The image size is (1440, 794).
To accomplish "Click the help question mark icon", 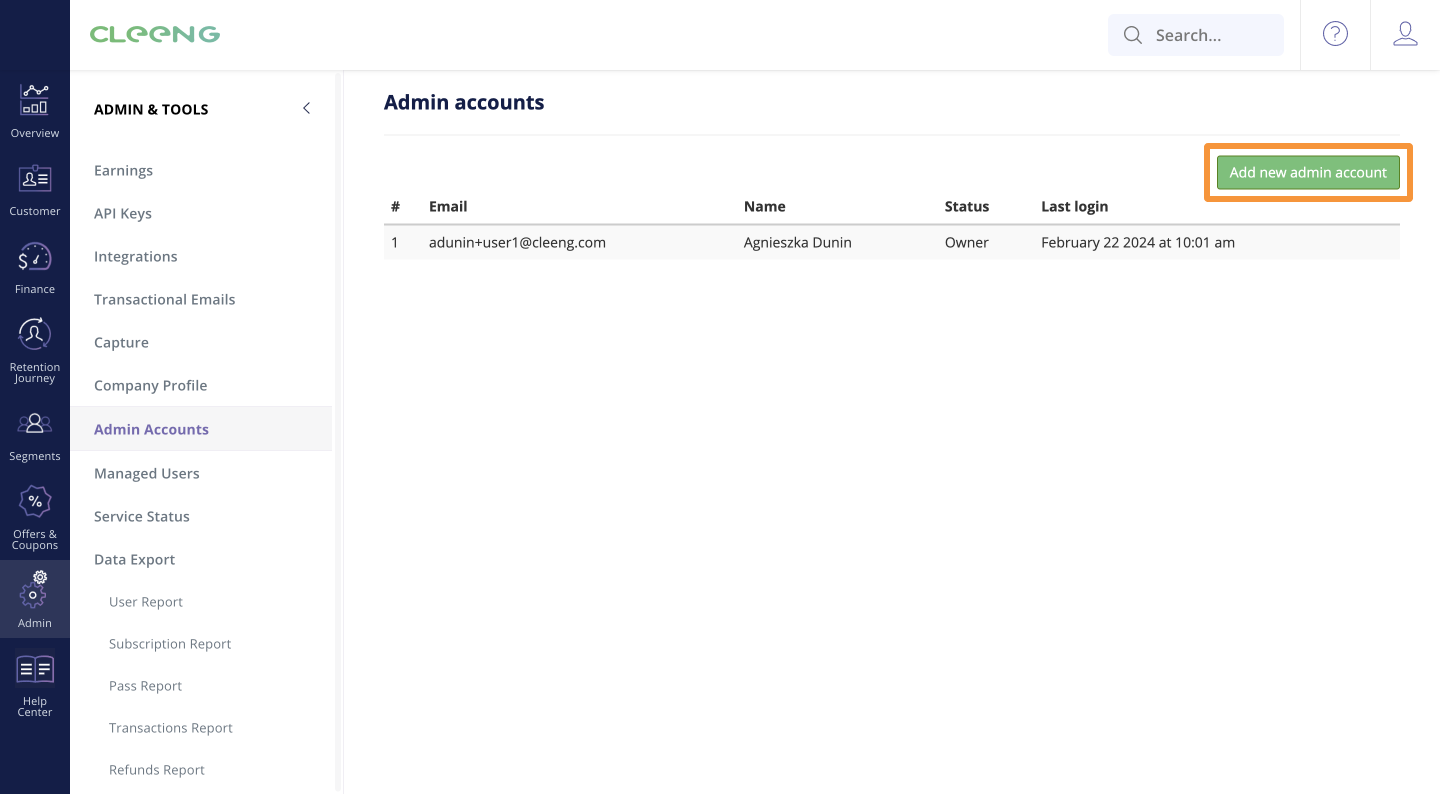I will point(1335,33).
